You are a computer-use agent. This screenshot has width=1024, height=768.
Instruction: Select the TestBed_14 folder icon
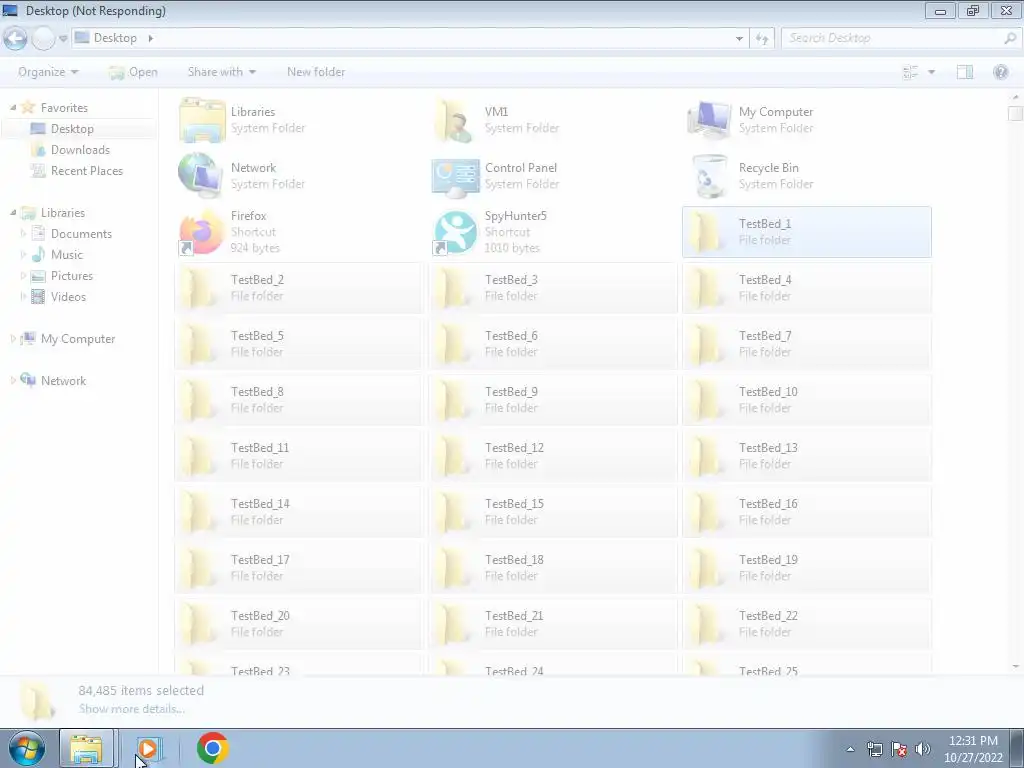coord(199,512)
